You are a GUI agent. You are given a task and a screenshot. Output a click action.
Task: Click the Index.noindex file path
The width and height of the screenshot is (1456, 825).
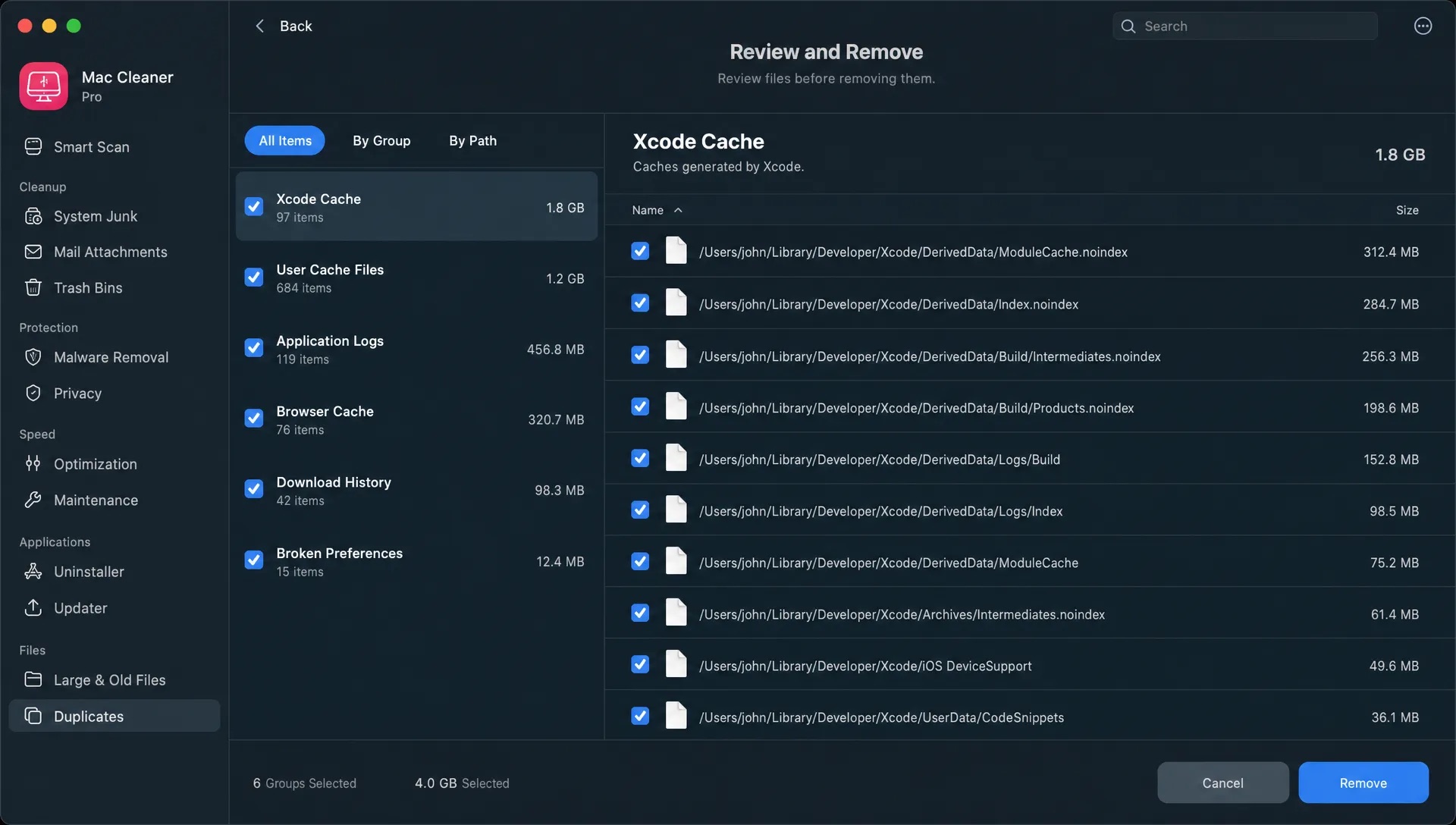(888, 304)
